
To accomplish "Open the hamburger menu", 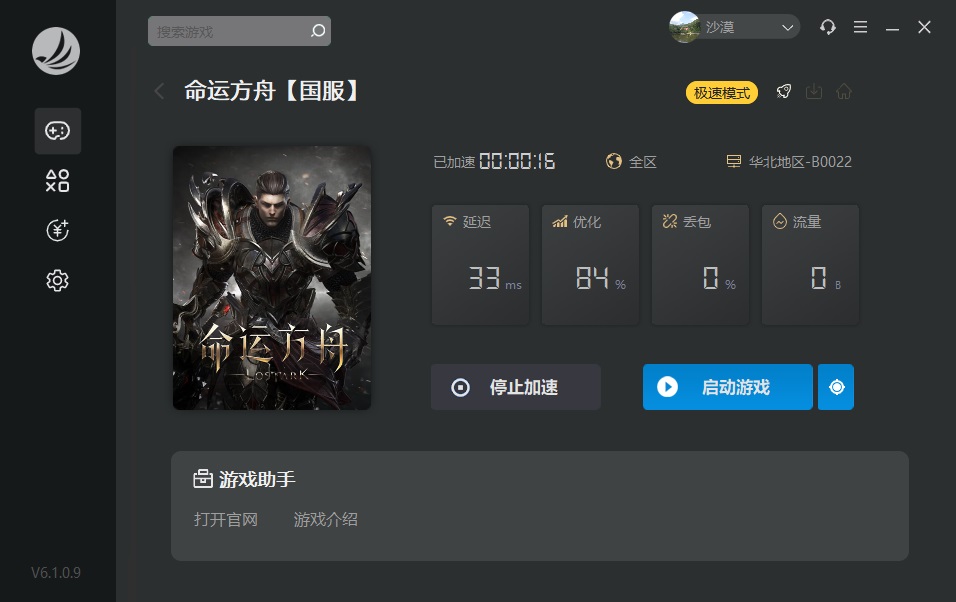I will (x=860, y=27).
